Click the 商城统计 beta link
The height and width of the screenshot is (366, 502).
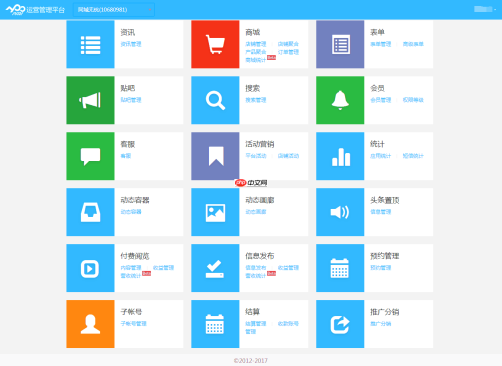[x=256, y=60]
